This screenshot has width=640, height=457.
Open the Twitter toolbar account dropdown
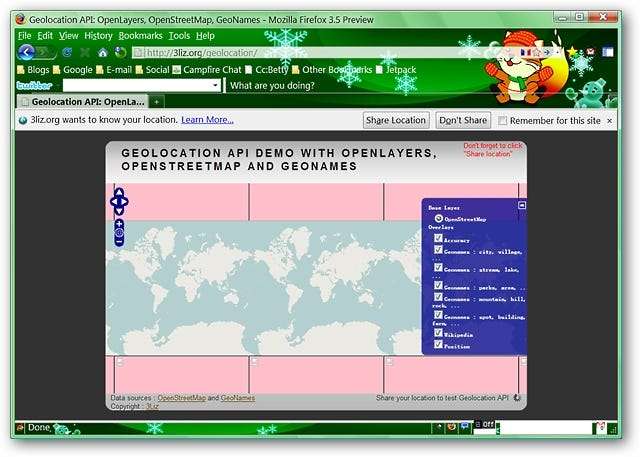click(215, 86)
